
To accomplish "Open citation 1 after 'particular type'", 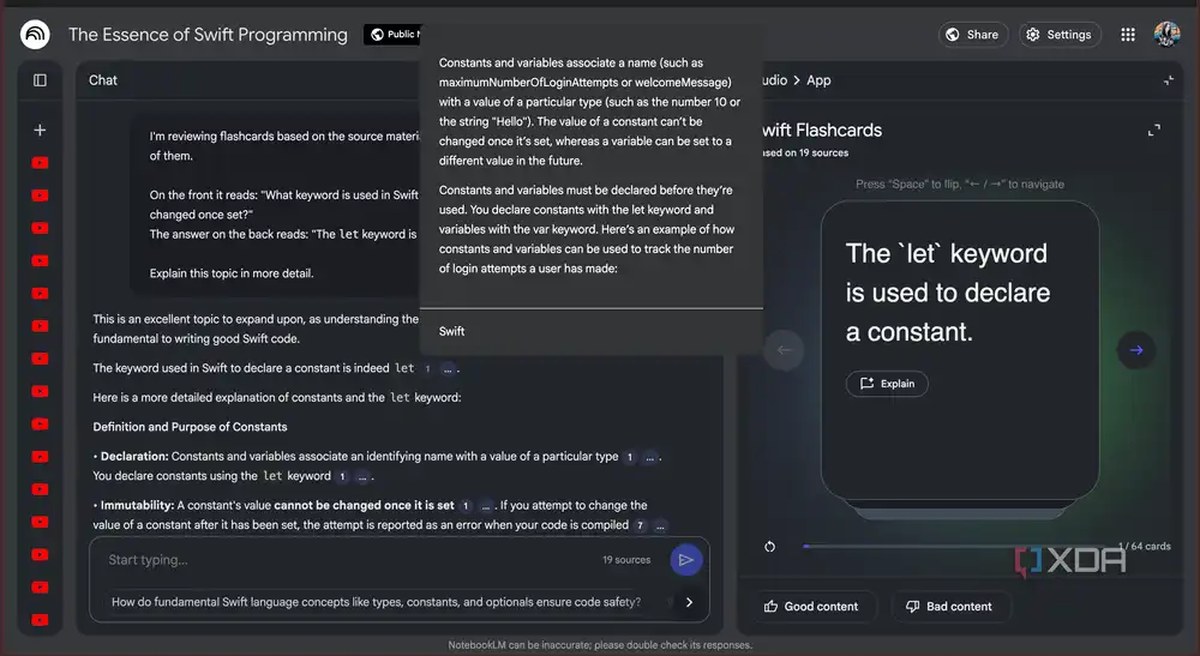I will pyautogui.click(x=629, y=457).
